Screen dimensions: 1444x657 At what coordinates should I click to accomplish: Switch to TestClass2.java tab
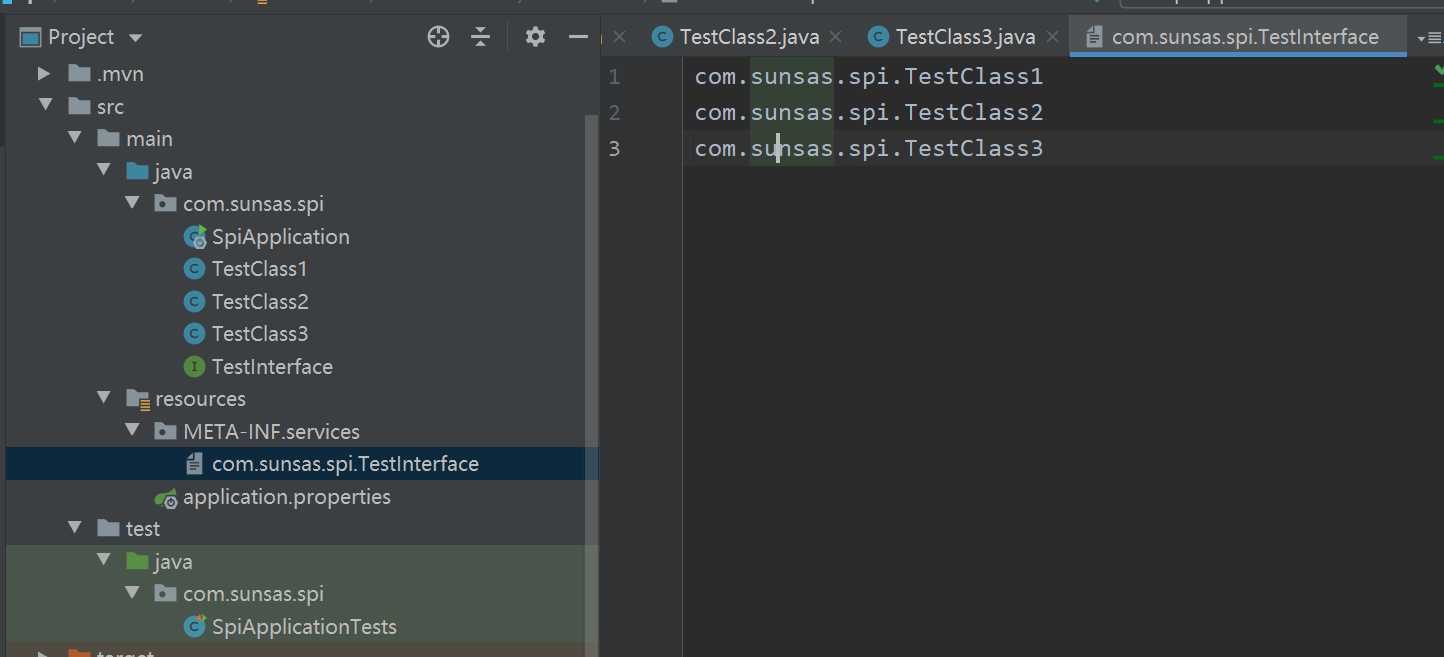point(749,37)
